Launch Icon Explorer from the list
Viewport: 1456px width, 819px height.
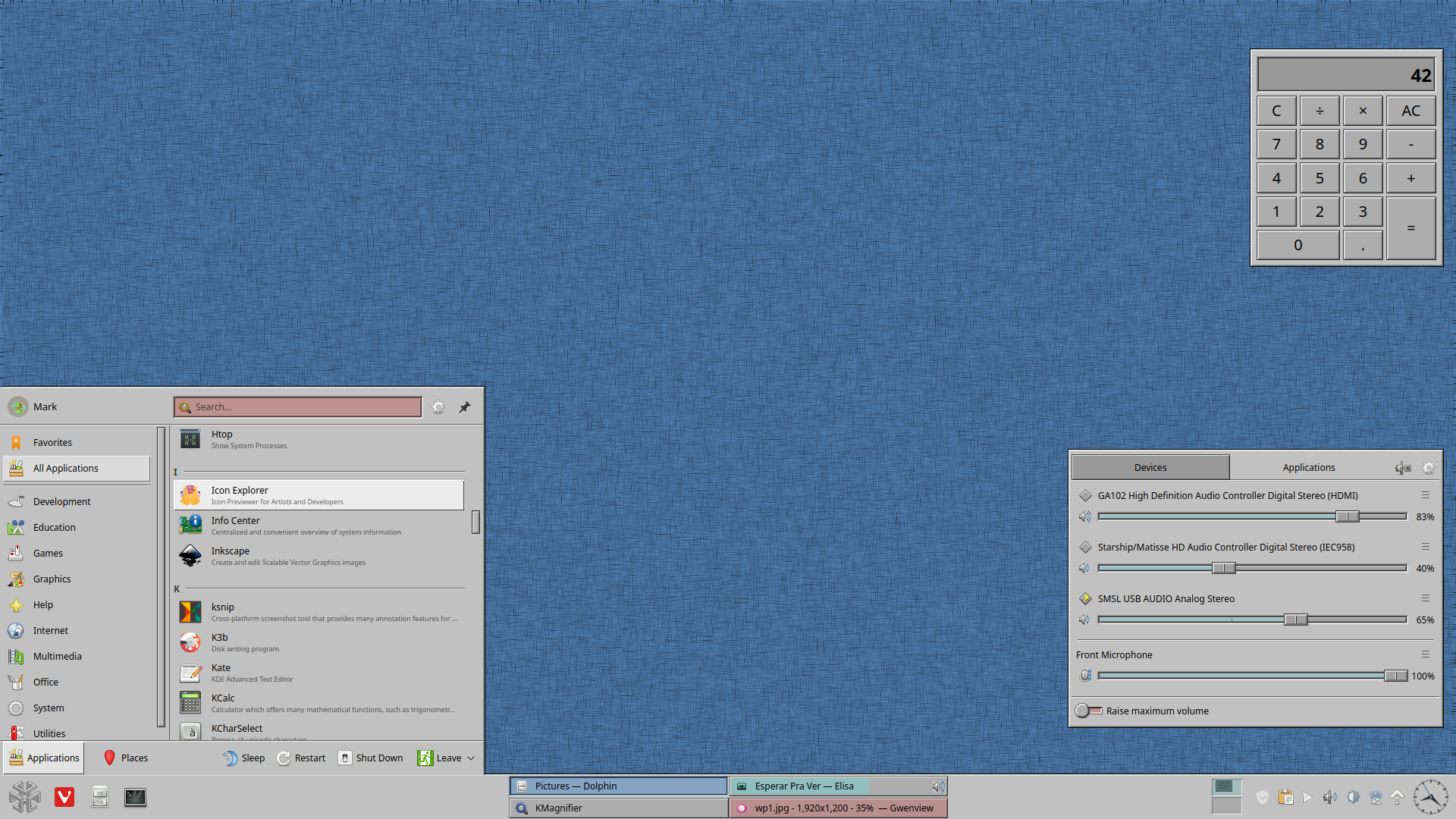tap(318, 495)
